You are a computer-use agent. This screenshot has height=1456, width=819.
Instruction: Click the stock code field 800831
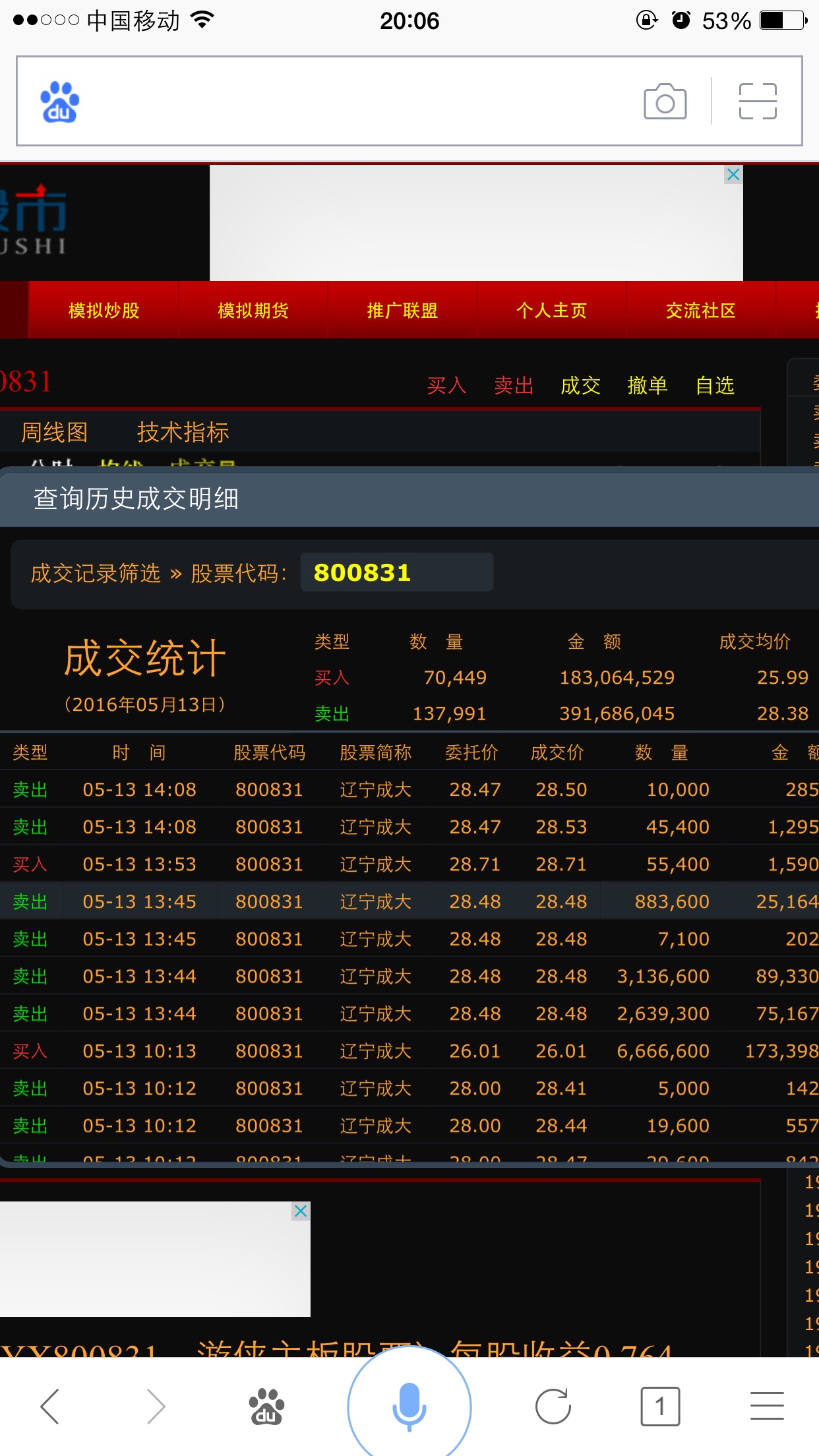(396, 572)
